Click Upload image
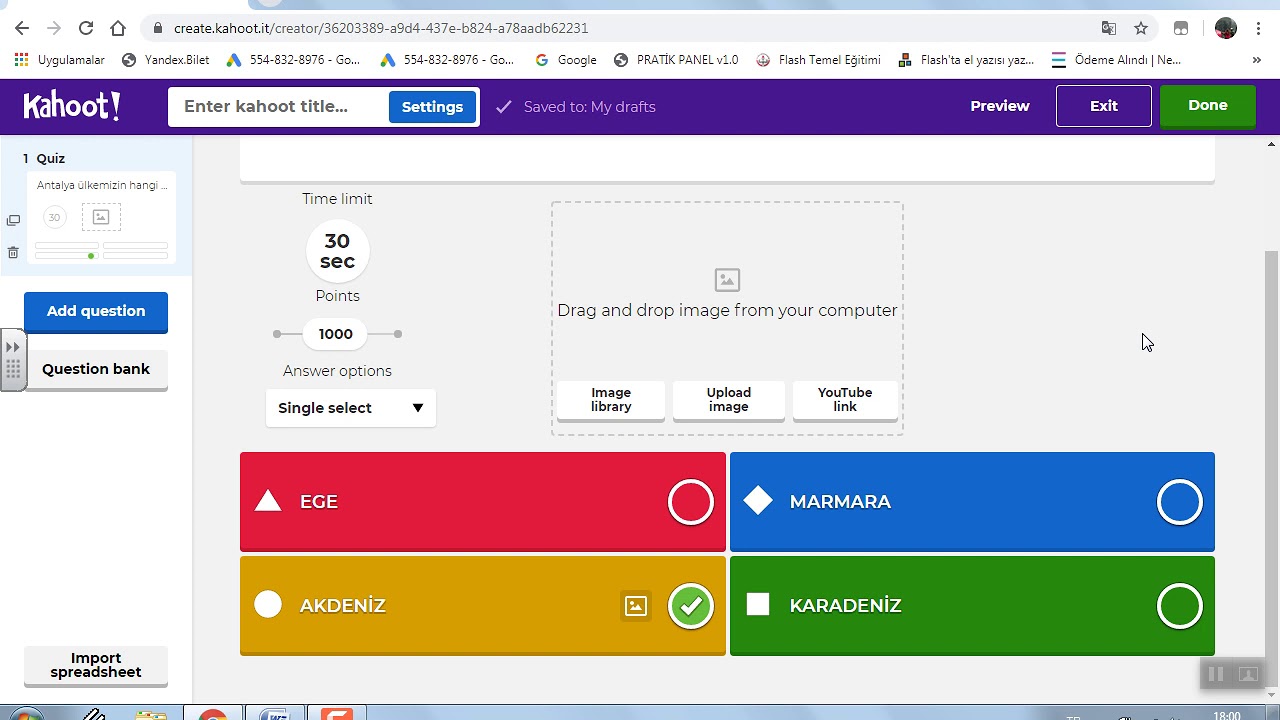The width and height of the screenshot is (1280, 720). 729,400
